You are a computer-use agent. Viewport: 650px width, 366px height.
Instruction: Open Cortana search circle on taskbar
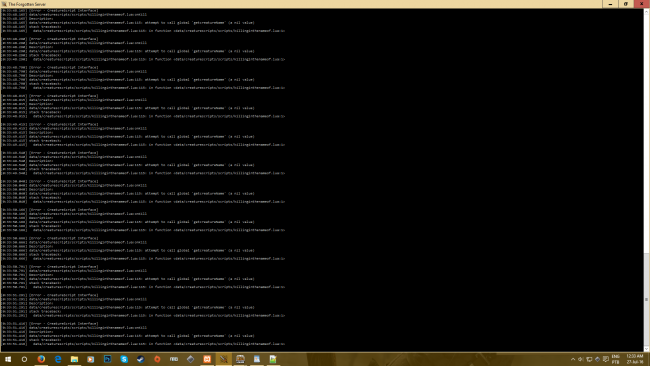pos(24,359)
